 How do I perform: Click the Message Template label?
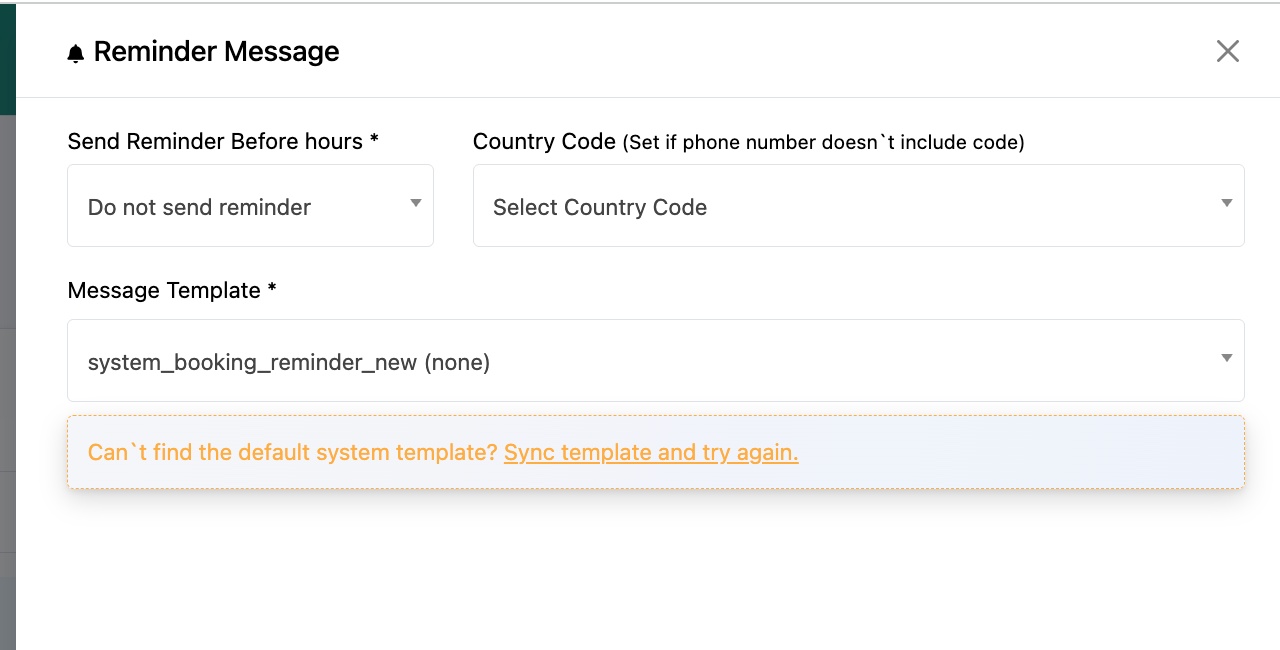click(x=172, y=290)
